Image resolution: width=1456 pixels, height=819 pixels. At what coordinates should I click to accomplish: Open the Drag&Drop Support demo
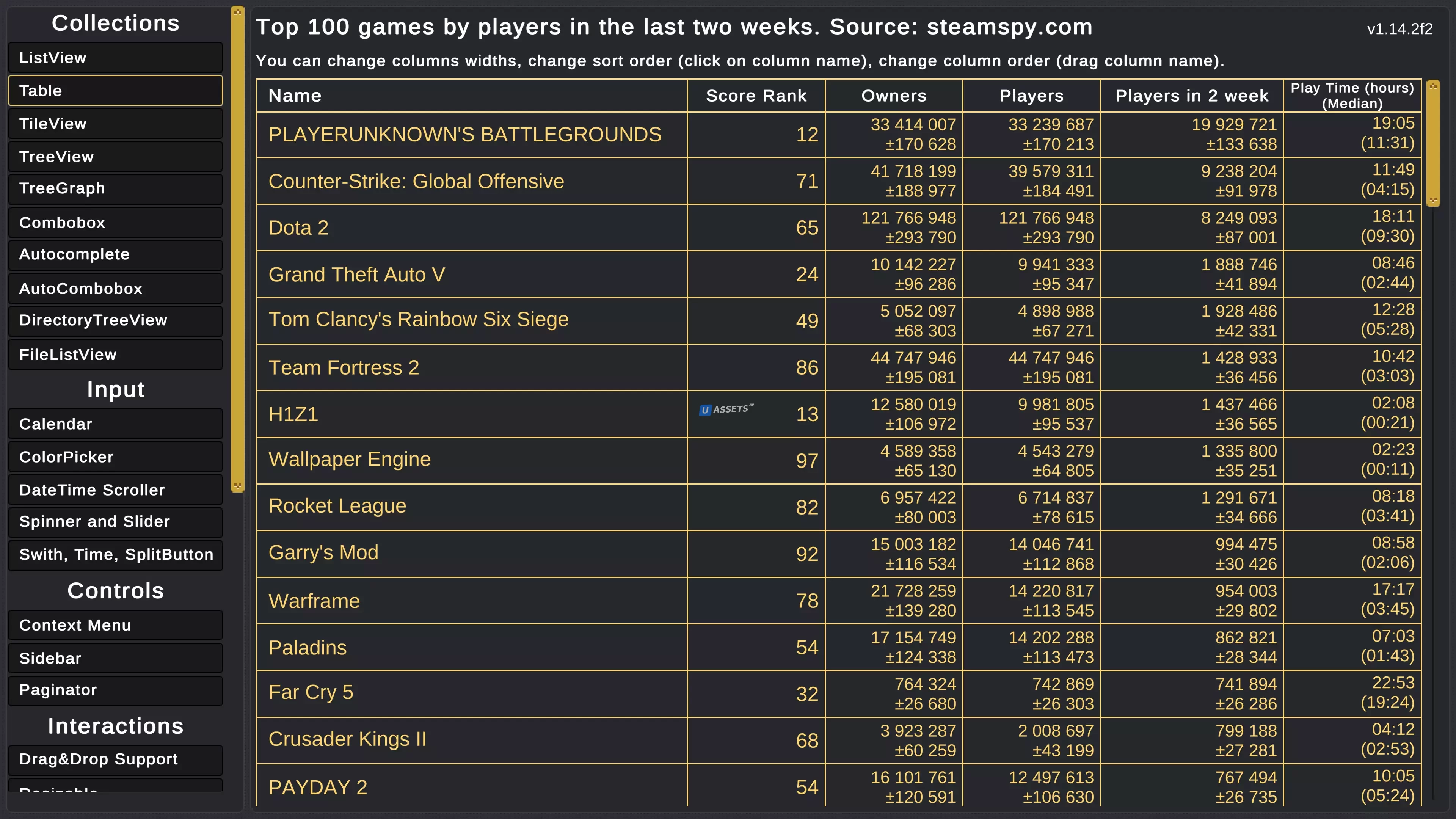[x=115, y=758]
